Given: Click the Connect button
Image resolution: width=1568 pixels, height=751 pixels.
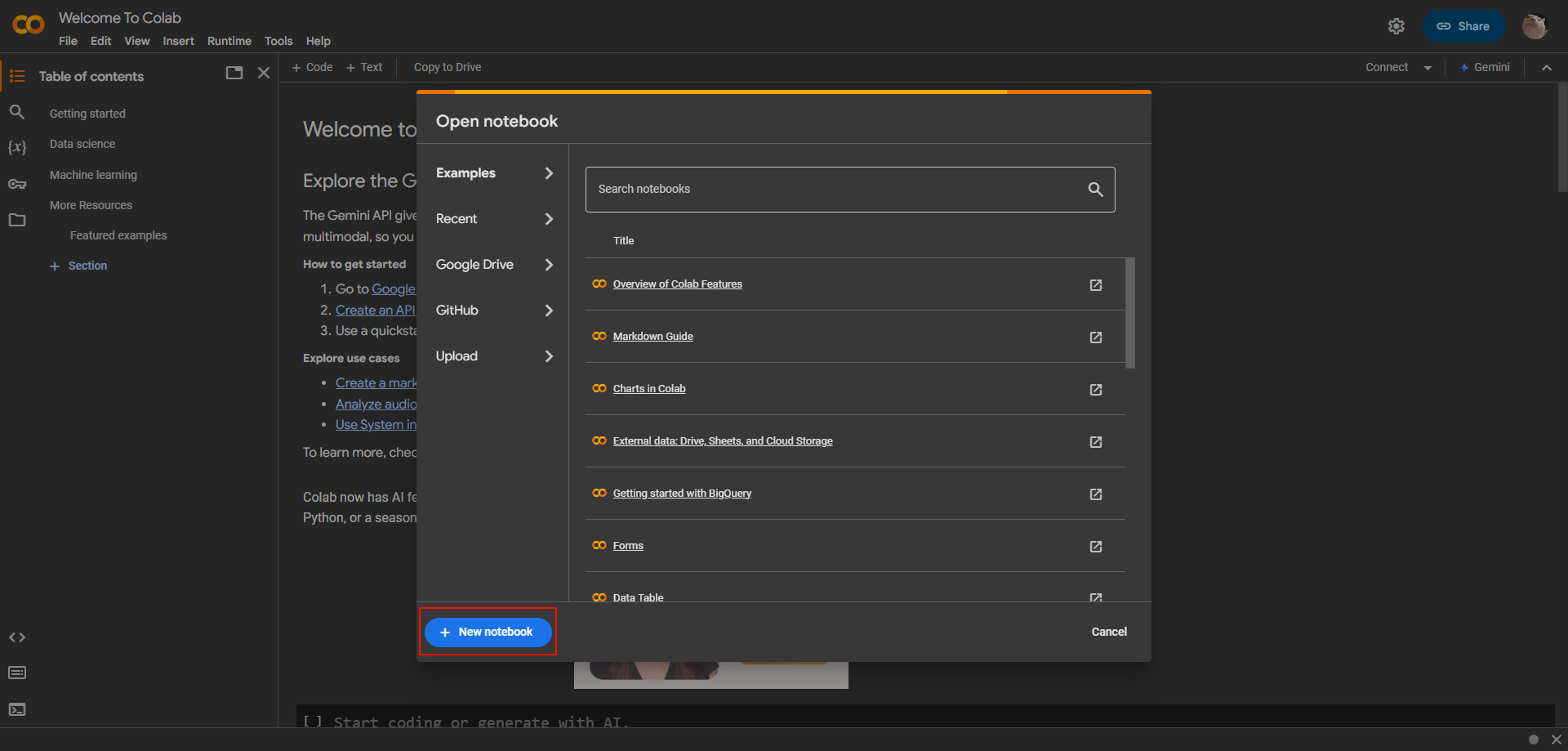Looking at the screenshot, I should point(1387,67).
